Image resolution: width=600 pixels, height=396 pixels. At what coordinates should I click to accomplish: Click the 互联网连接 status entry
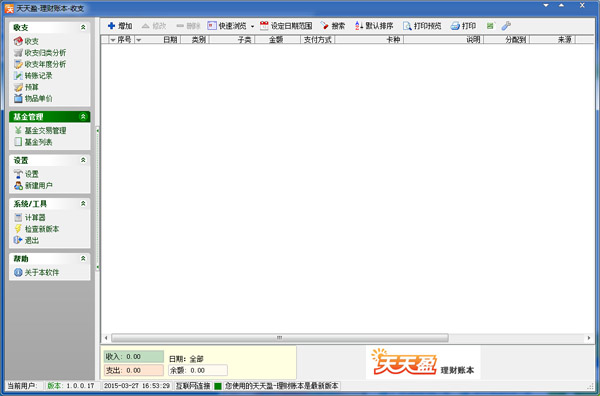pos(193,386)
